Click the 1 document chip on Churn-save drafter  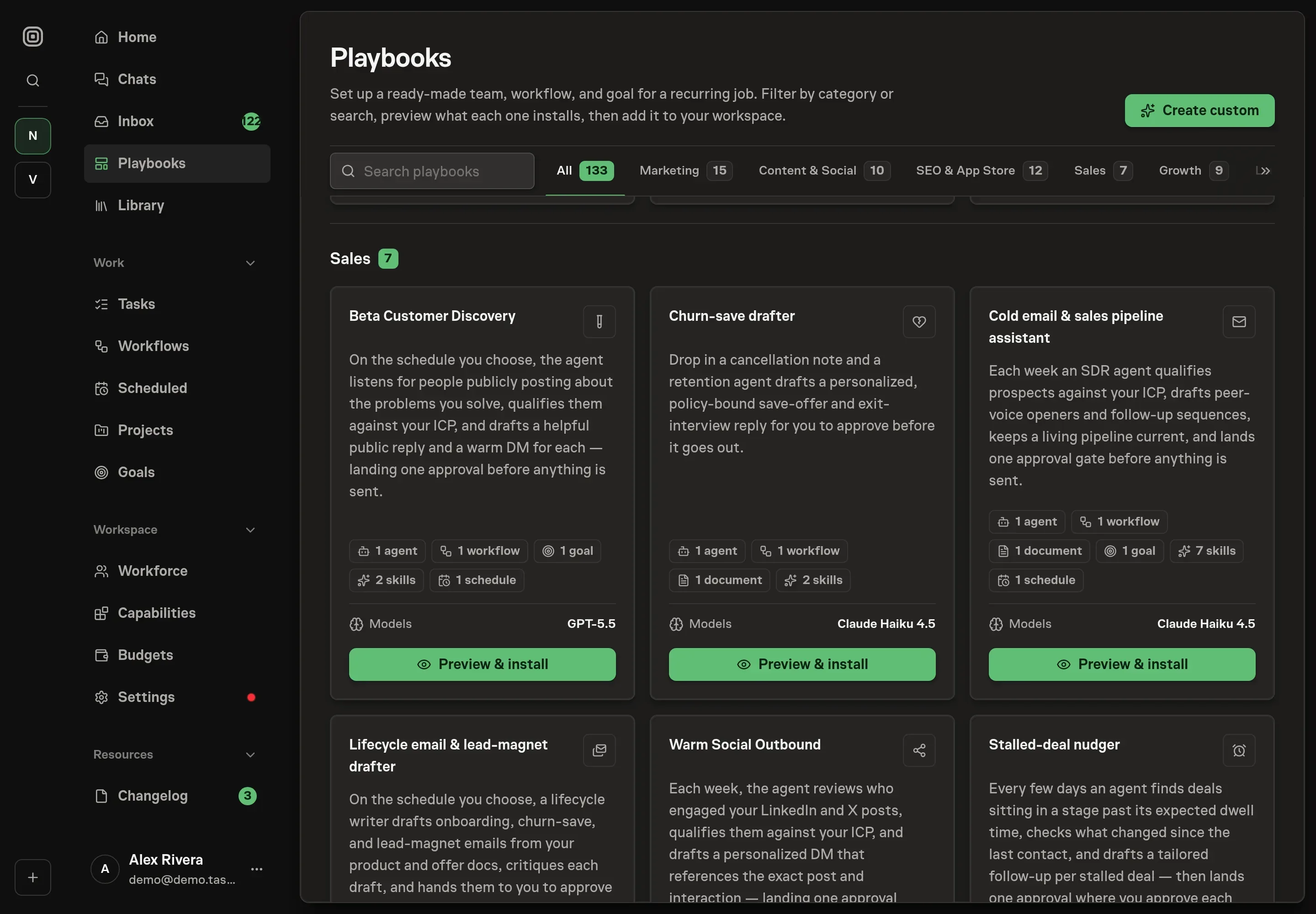[719, 580]
